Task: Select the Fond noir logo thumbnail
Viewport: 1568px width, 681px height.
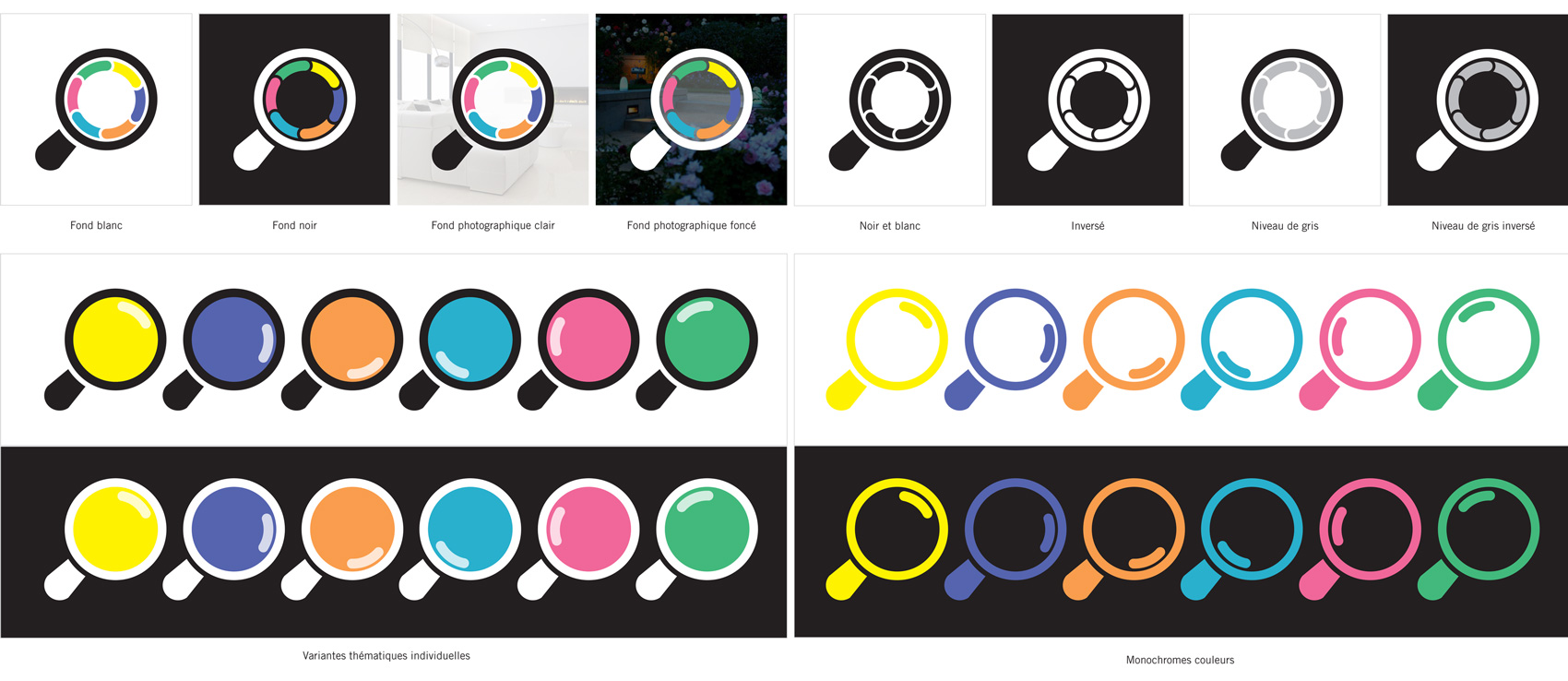Action: pyautogui.click(x=294, y=109)
